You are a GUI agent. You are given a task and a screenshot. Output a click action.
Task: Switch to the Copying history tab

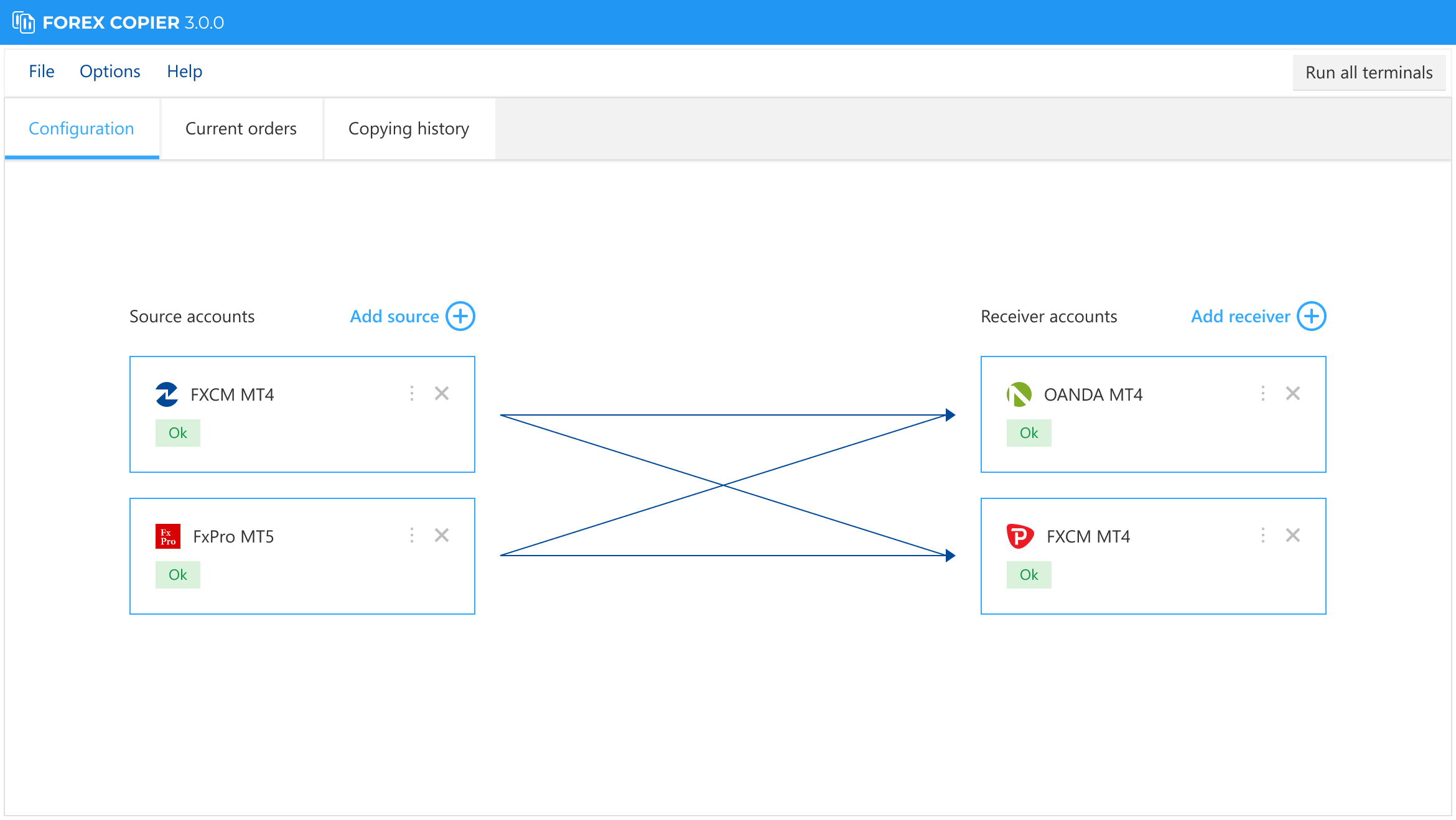point(409,129)
